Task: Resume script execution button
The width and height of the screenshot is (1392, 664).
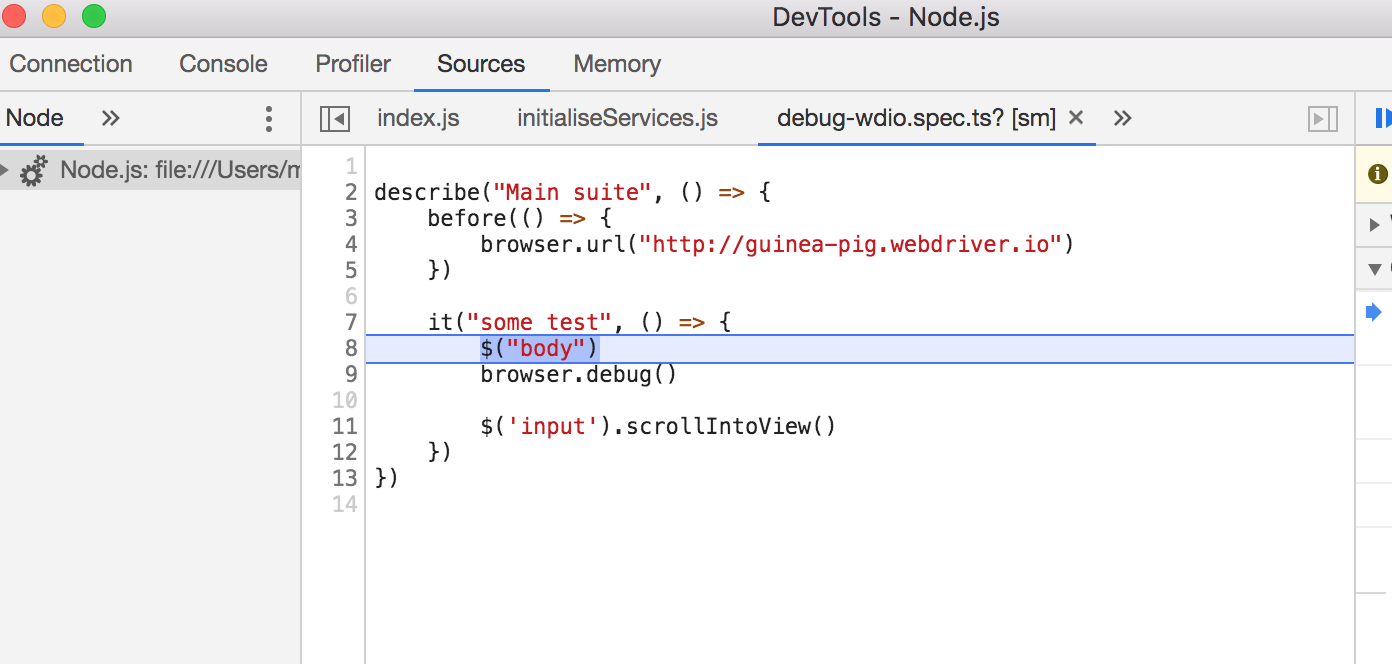Action: 1383,118
